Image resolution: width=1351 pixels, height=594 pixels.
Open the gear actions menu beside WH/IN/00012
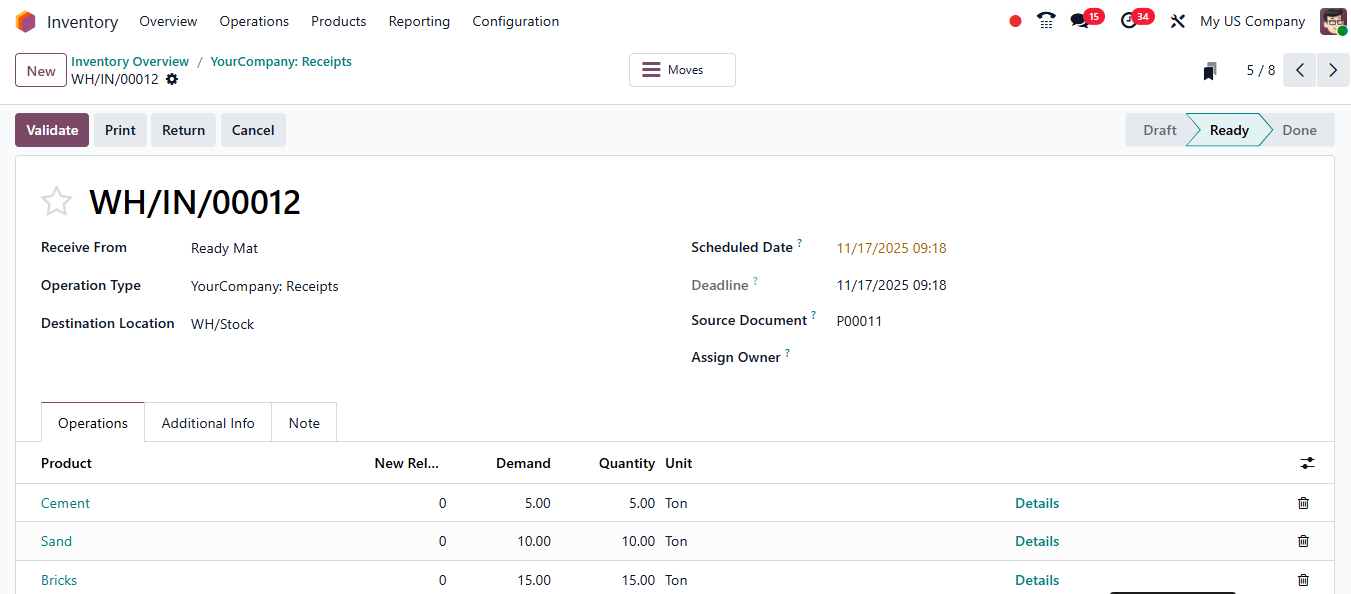pyautogui.click(x=172, y=79)
